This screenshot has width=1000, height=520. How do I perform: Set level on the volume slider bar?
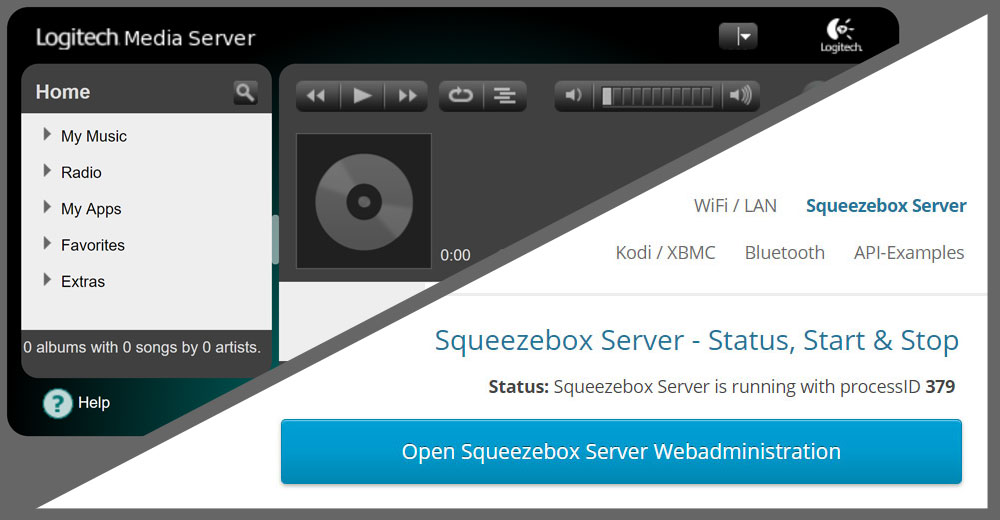coord(657,96)
